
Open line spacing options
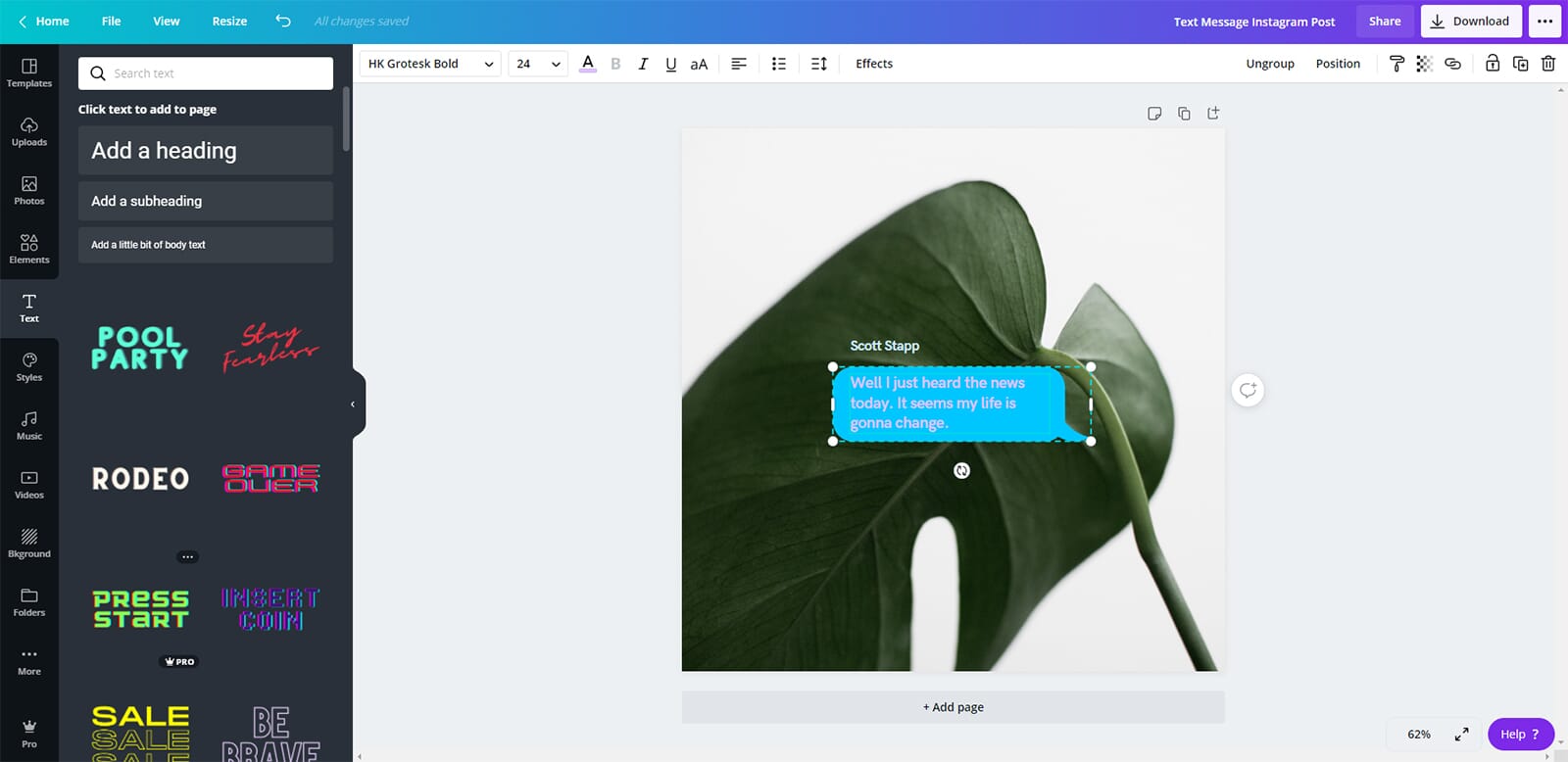(x=819, y=64)
